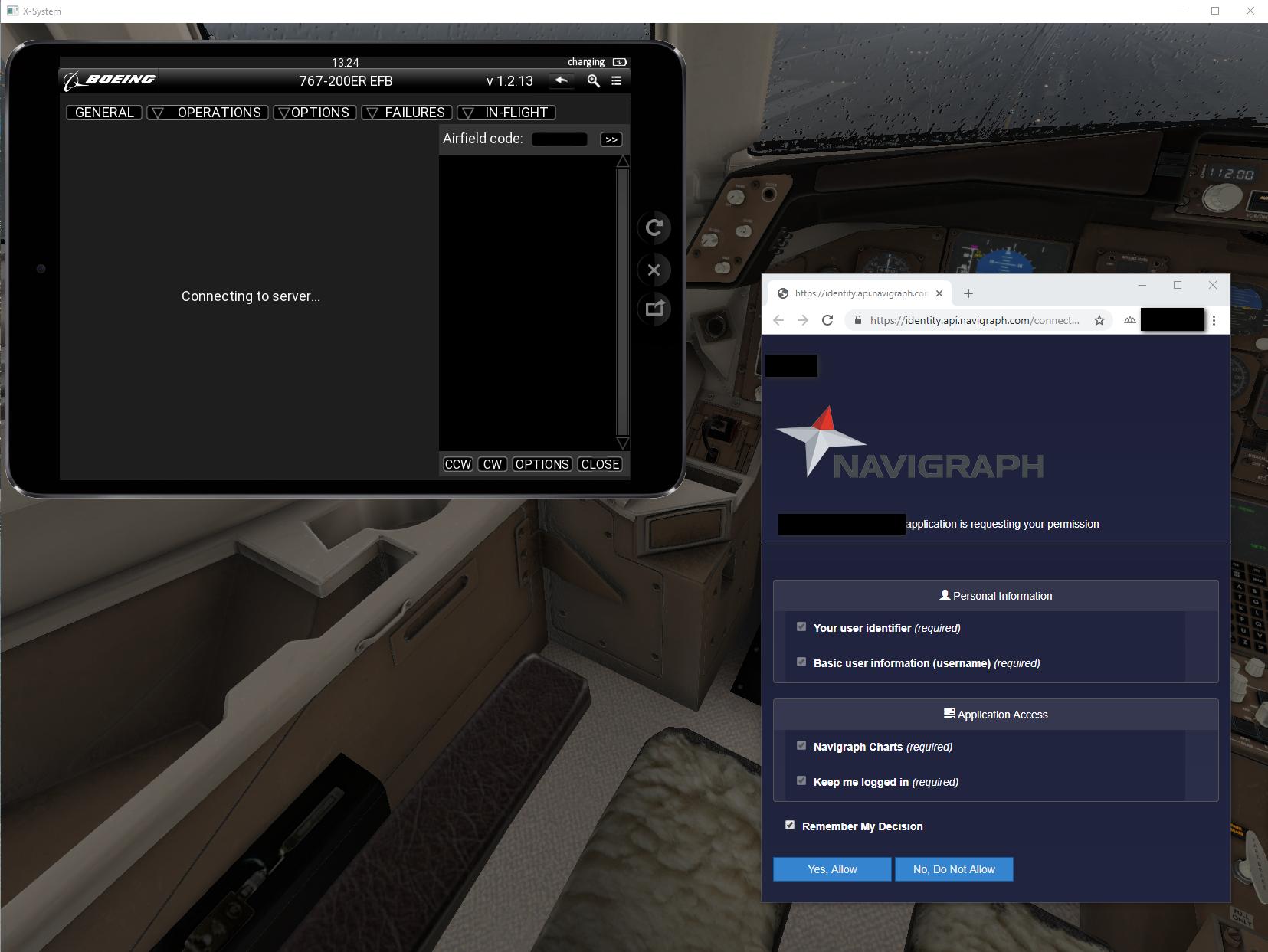Image resolution: width=1268 pixels, height=952 pixels.
Task: Click the Boeing logo in the EFB header
Action: coord(110,80)
